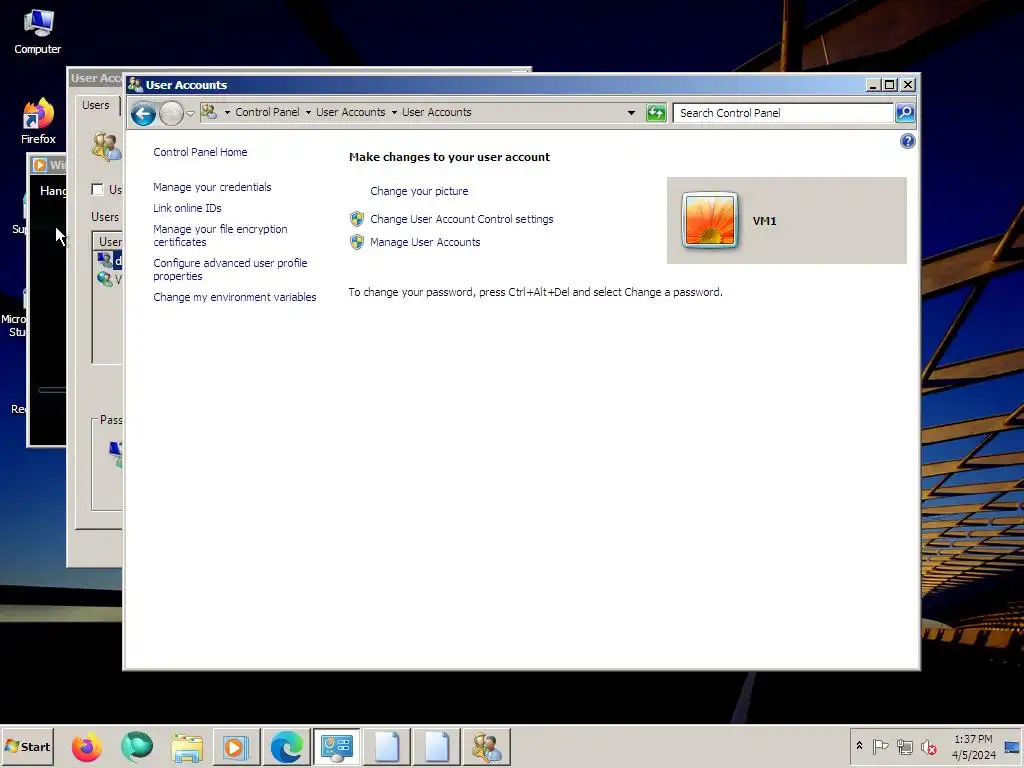
Task: Open Windows Explorer from the taskbar
Action: pyautogui.click(x=187, y=747)
